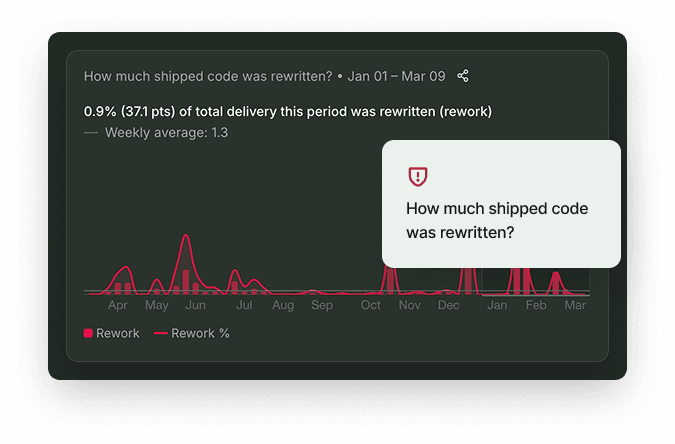Open the chart title question text
This screenshot has width=675, height=444.
tap(208, 76)
